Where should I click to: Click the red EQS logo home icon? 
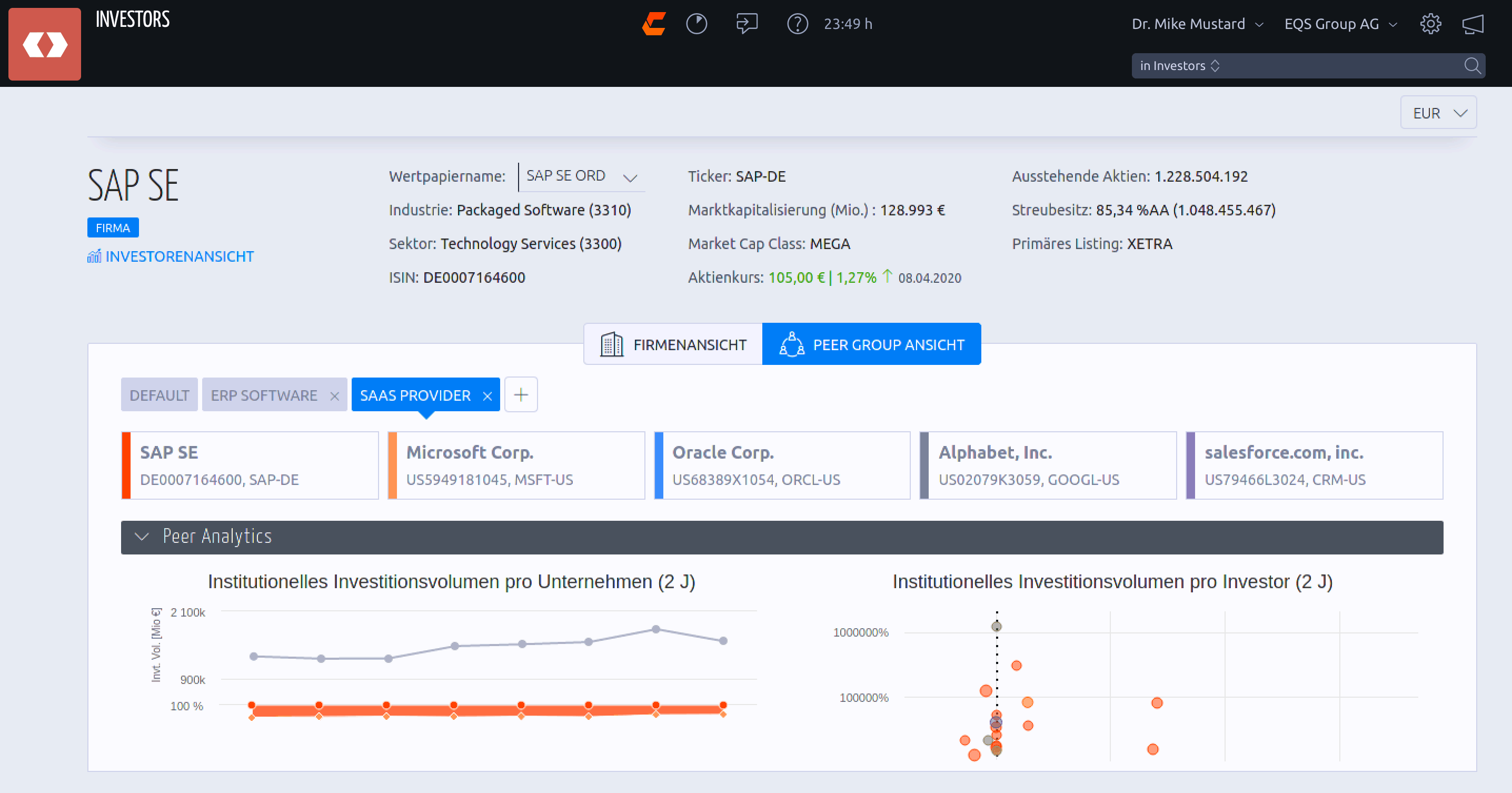45,45
